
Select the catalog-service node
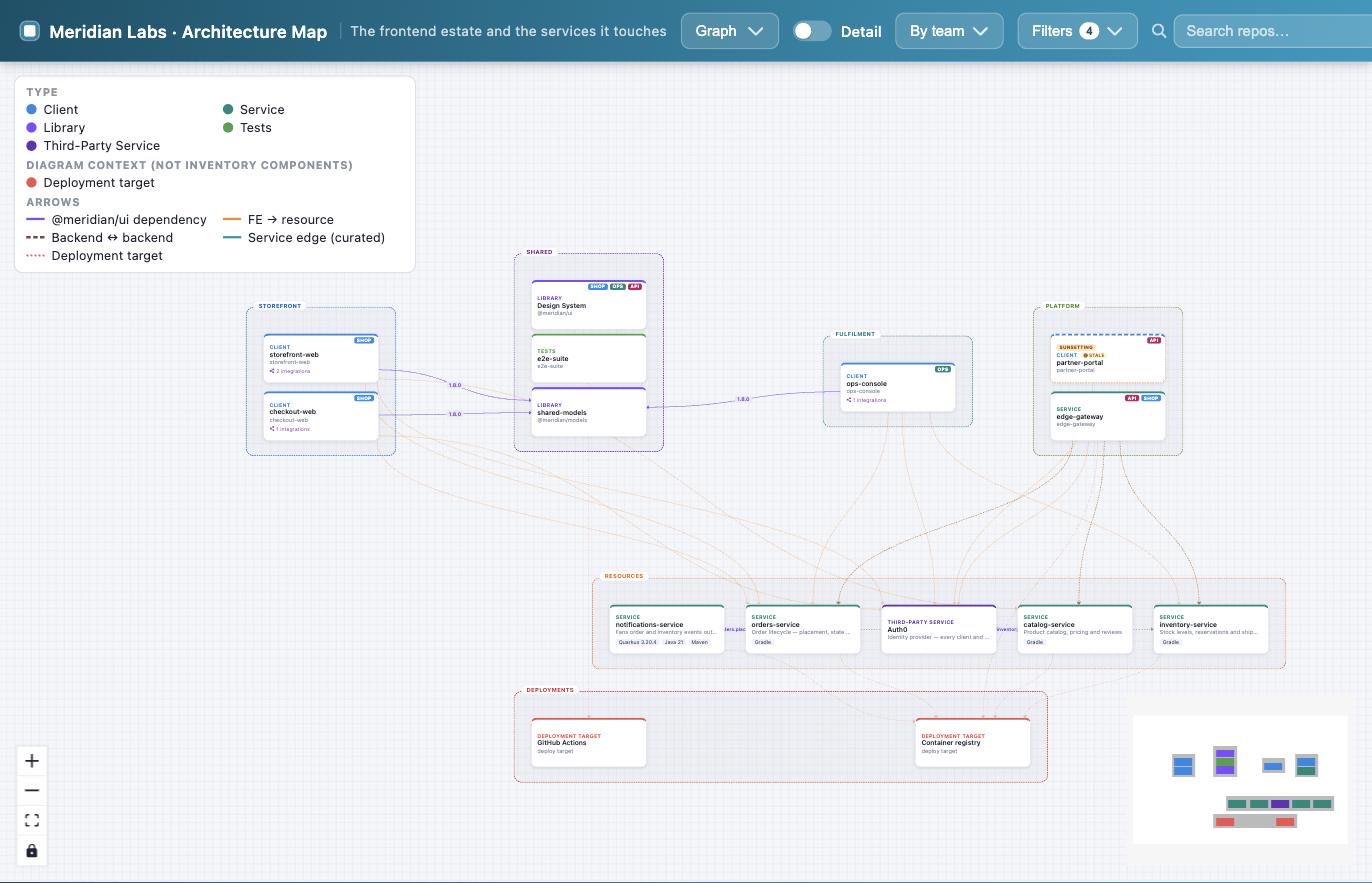pyautogui.click(x=1075, y=629)
